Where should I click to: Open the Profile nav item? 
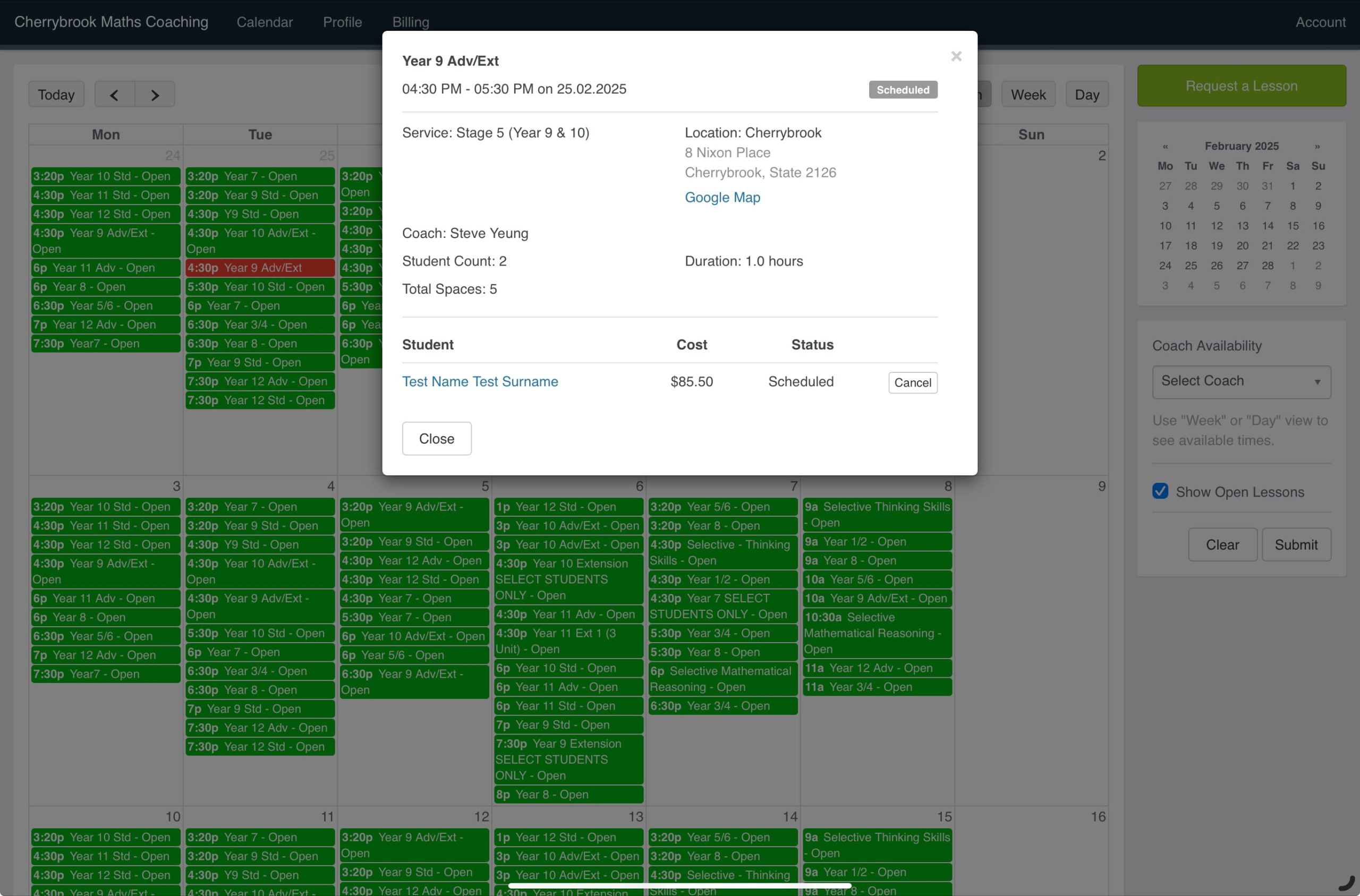point(342,22)
